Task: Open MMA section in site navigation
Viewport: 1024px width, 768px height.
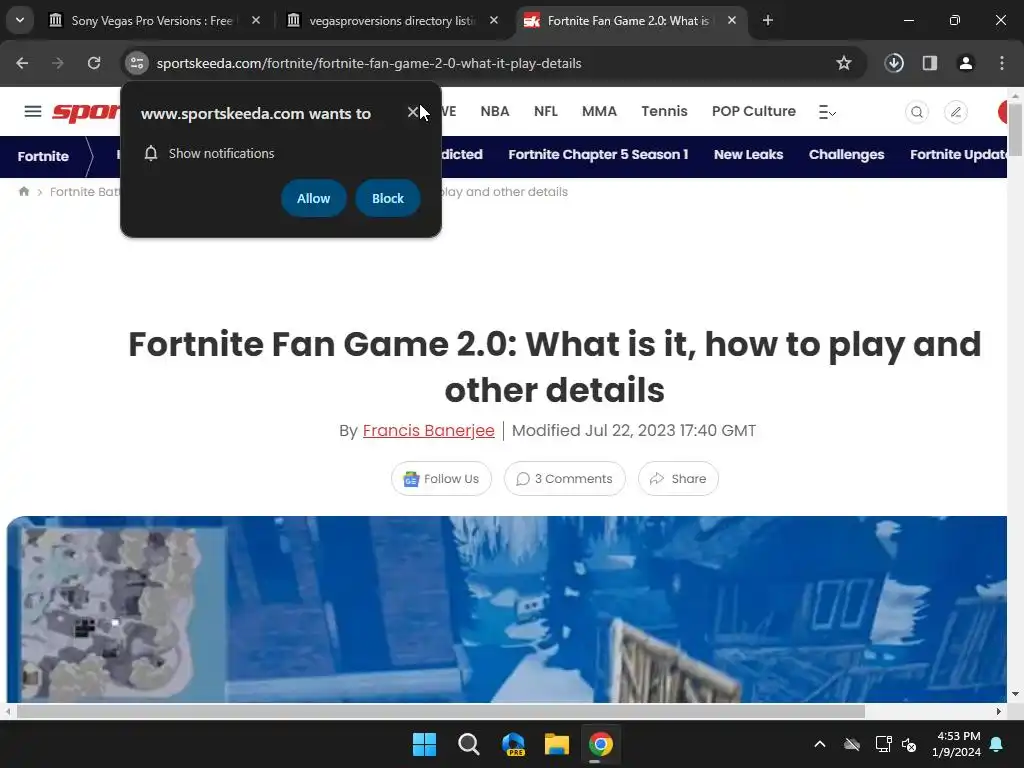Action: click(599, 111)
